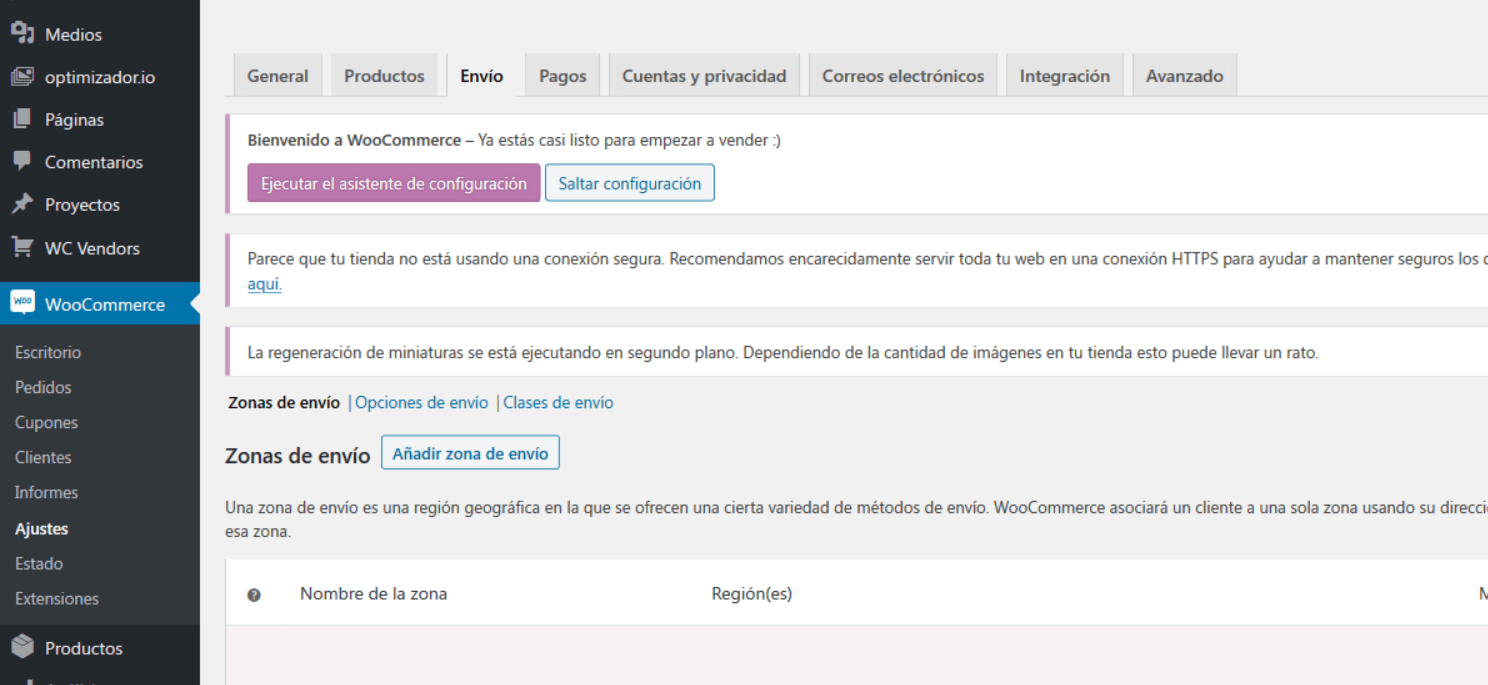Viewport: 1488px width, 685px height.
Task: Select the WooCommerce menu item
Action: click(x=100, y=304)
